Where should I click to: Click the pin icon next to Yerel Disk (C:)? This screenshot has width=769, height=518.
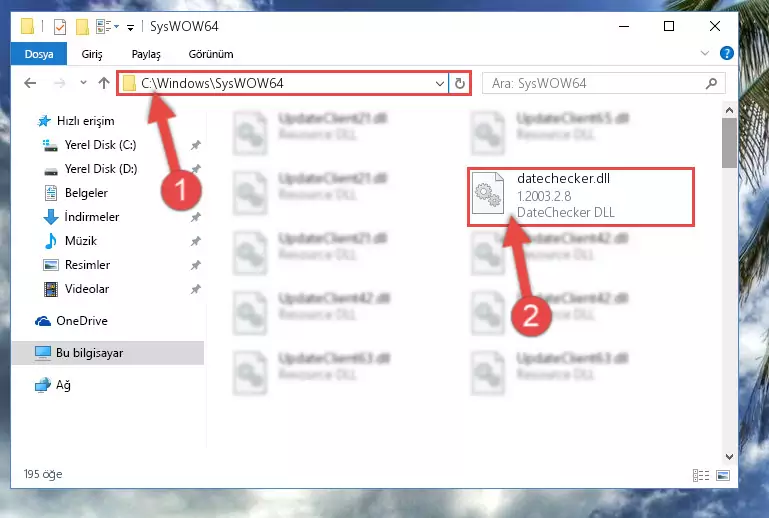point(195,145)
